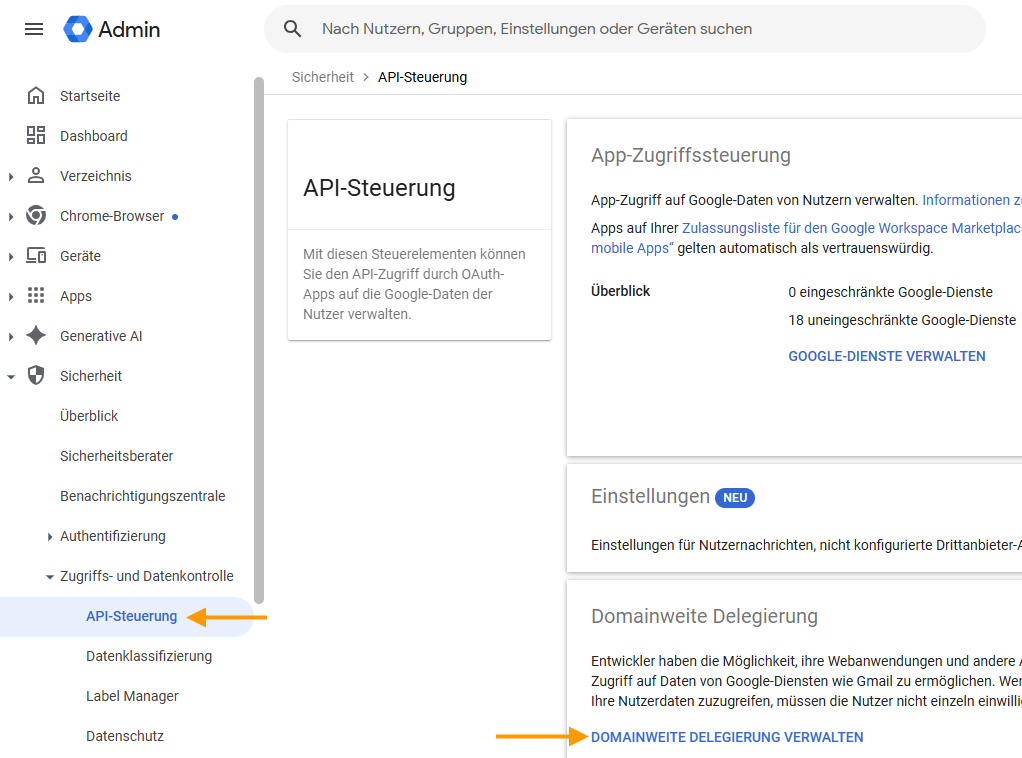Click GOOGLE-DIENSTE VERWALTEN link
This screenshot has height=758, width=1022.
886,357
